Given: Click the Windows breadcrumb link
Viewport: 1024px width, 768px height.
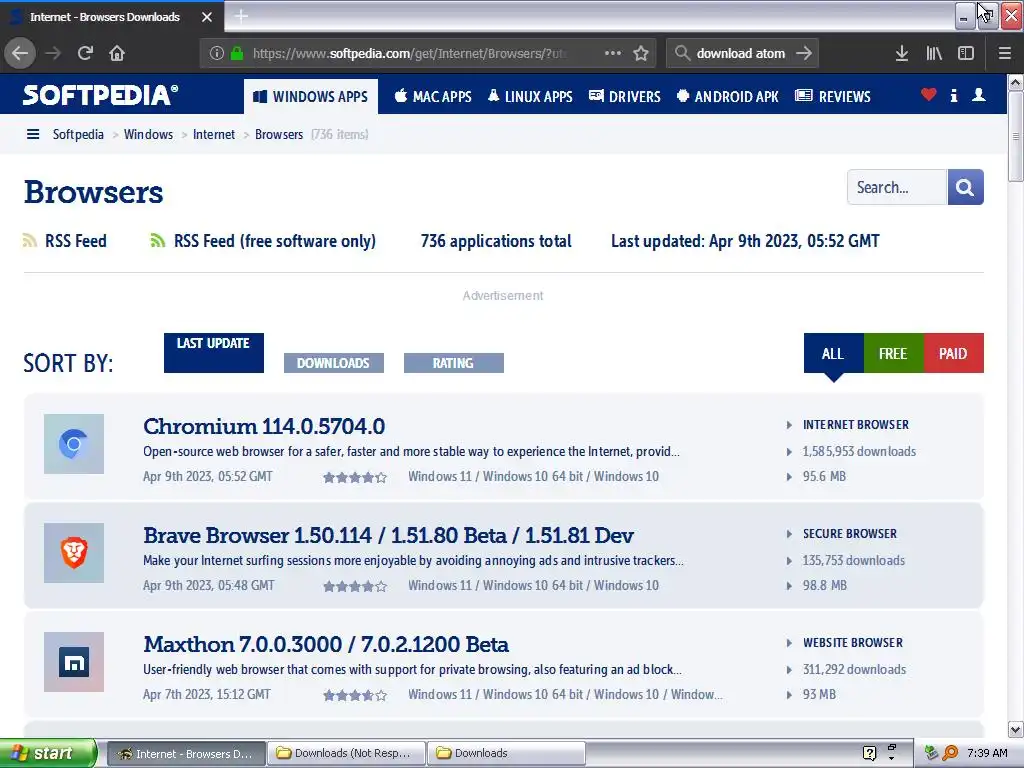Looking at the screenshot, I should pos(148,134).
